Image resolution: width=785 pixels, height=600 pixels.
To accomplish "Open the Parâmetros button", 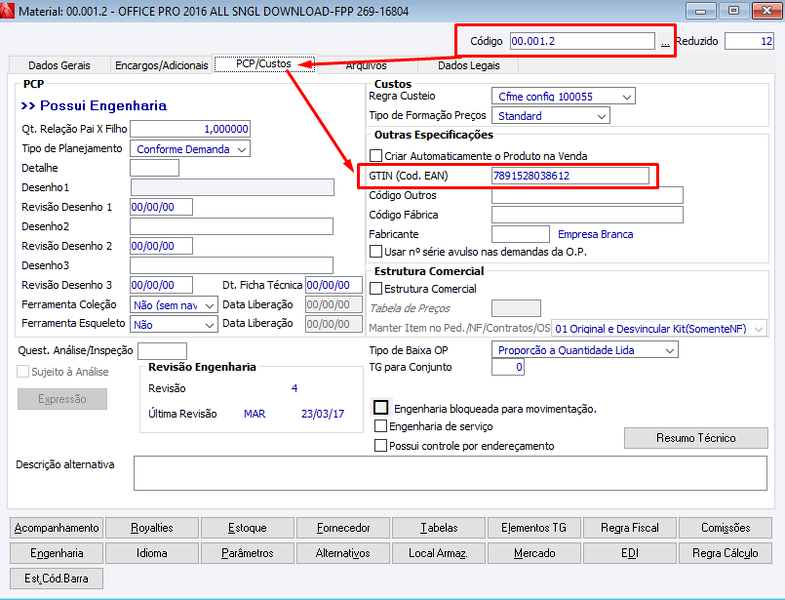I will tap(247, 553).
